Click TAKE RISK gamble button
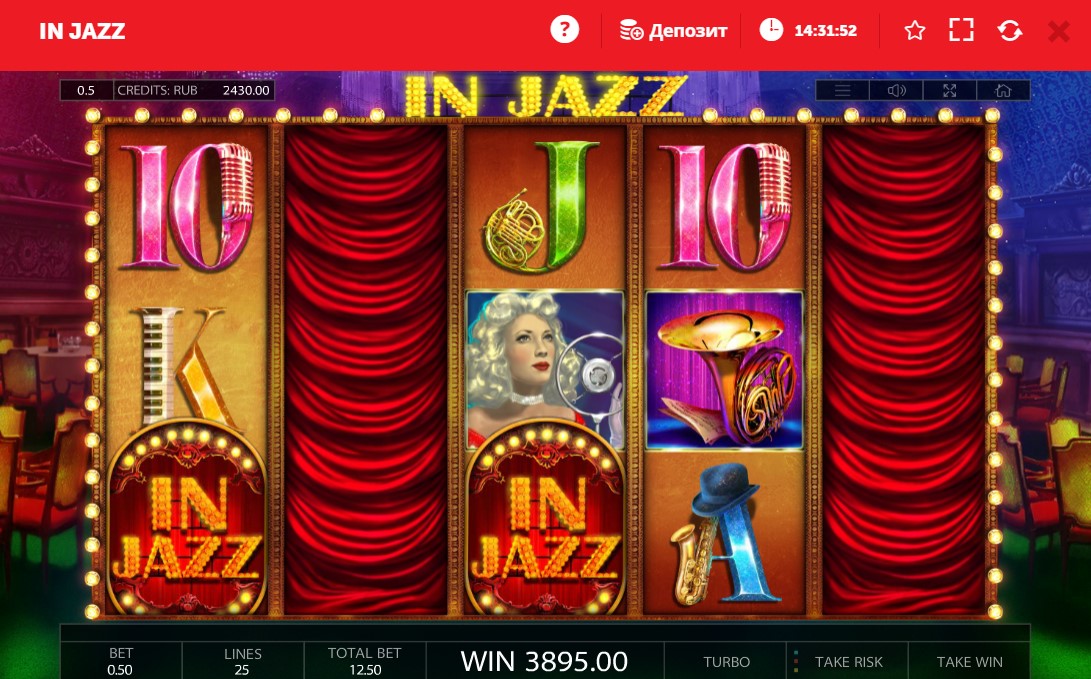The width and height of the screenshot is (1091, 679). (x=848, y=662)
